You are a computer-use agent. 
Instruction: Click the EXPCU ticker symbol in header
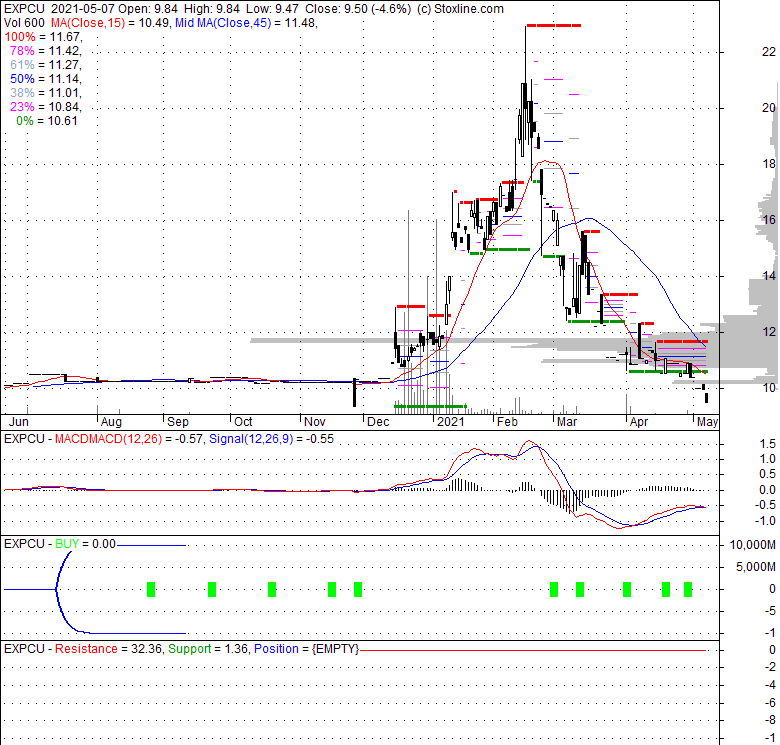(24, 9)
